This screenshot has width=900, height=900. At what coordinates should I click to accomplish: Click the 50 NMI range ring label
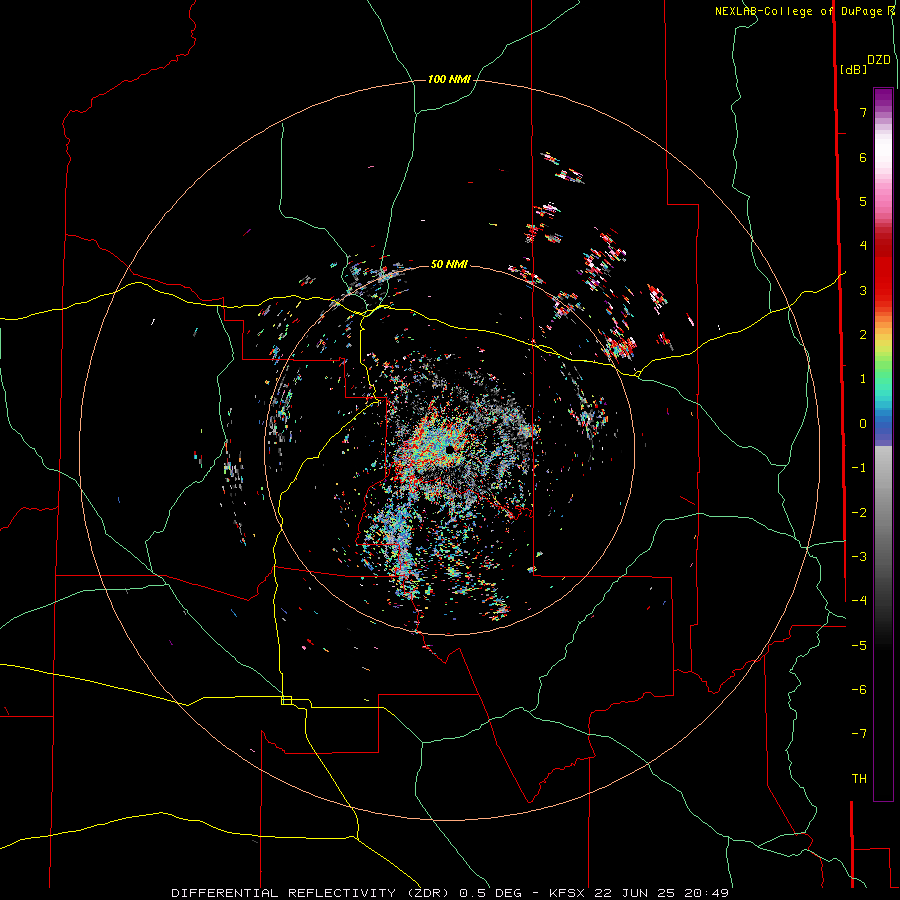449,264
